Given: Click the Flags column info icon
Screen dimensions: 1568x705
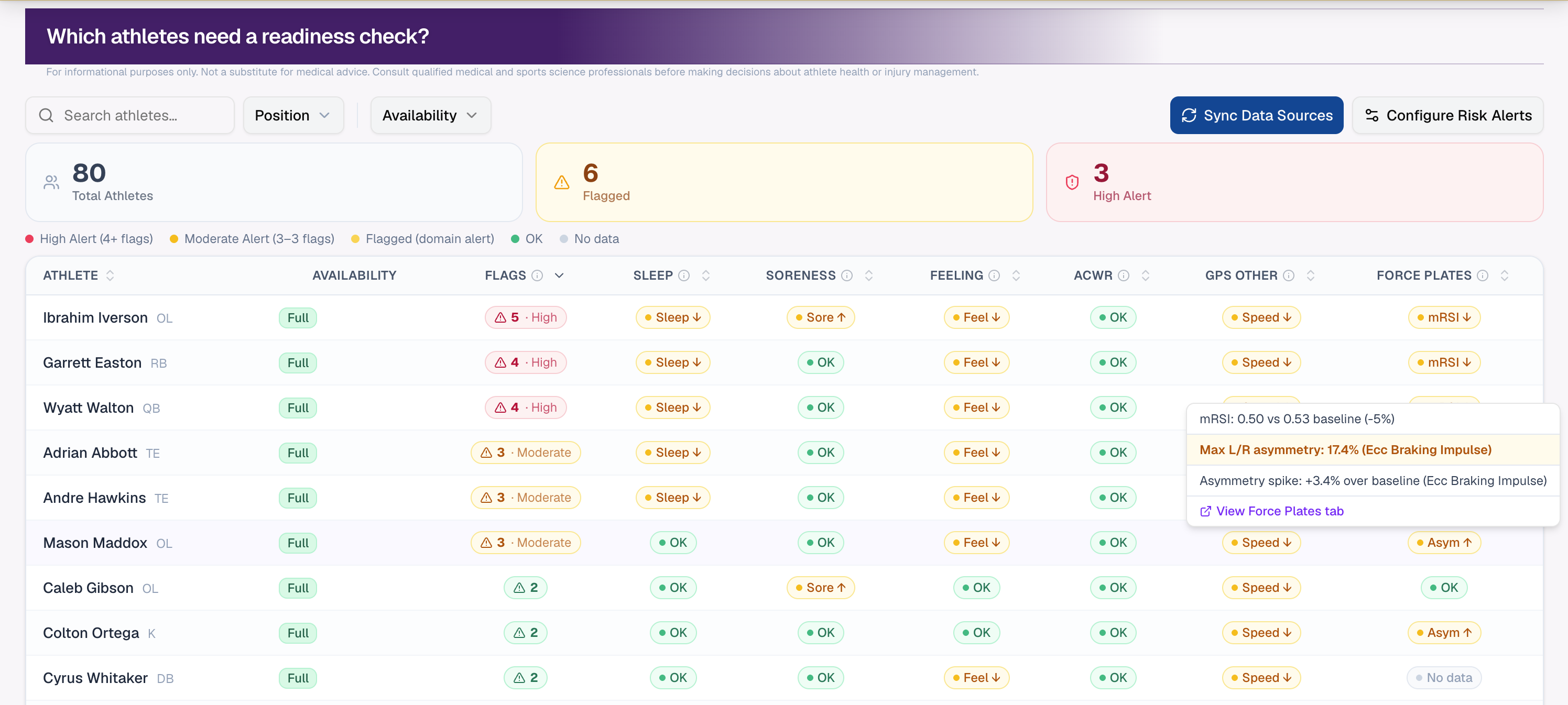Looking at the screenshot, I should tap(537, 276).
